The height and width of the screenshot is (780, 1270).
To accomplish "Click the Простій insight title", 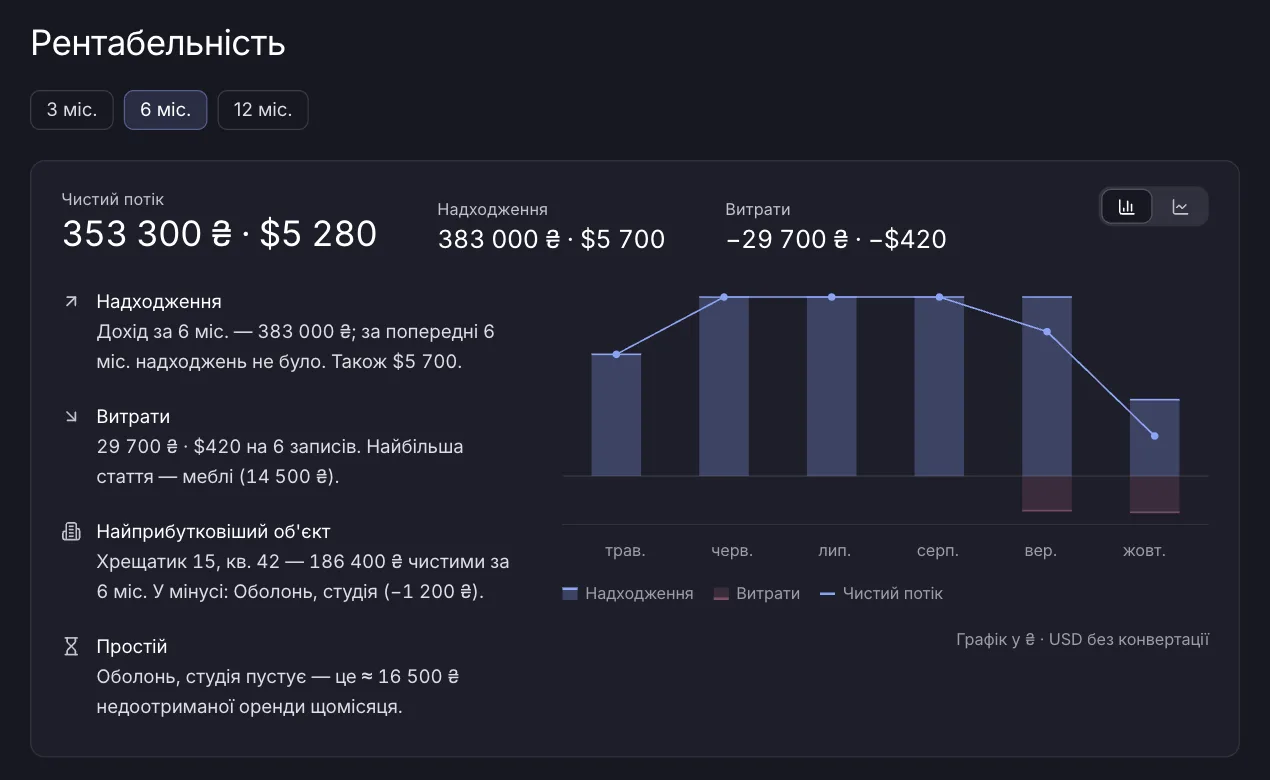I will 132,646.
